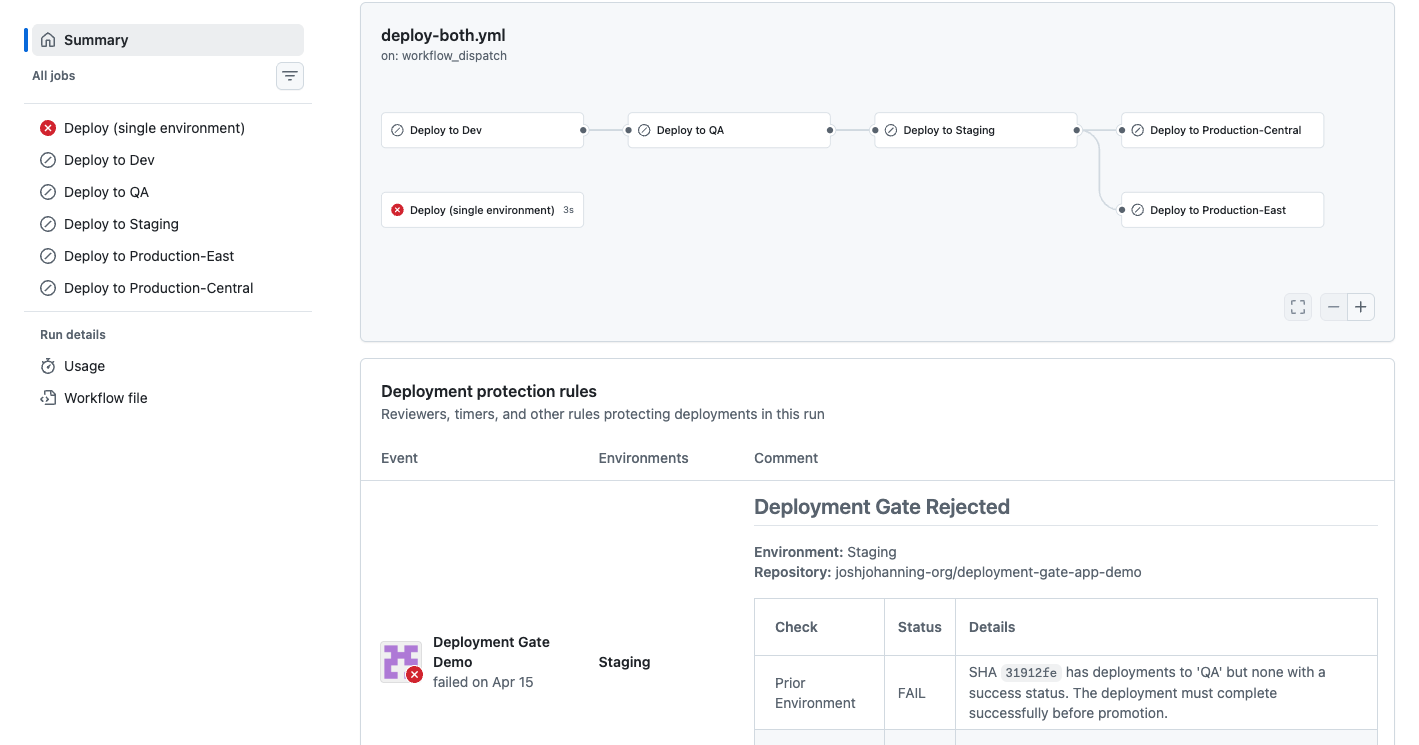Click the Deployment Gate Demo app name
Screen dimensions: 1419x745
pyautogui.click(x=491, y=652)
